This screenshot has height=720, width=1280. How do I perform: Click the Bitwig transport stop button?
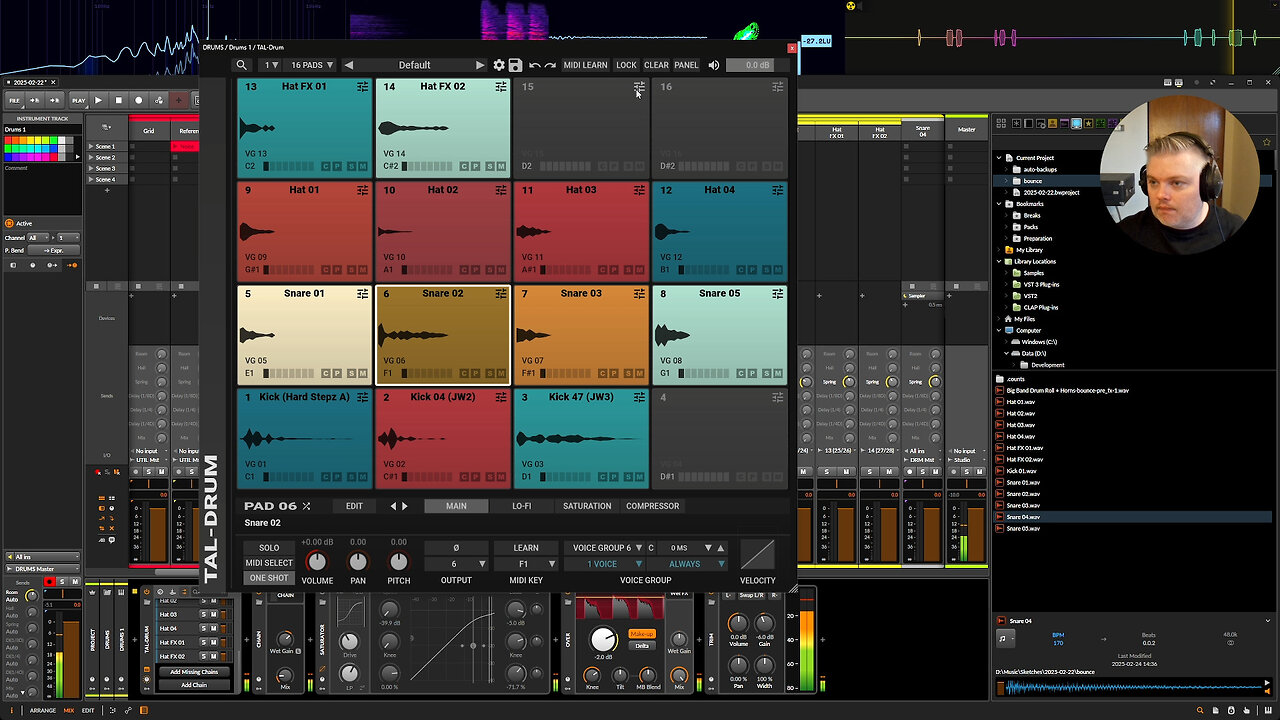(x=118, y=100)
